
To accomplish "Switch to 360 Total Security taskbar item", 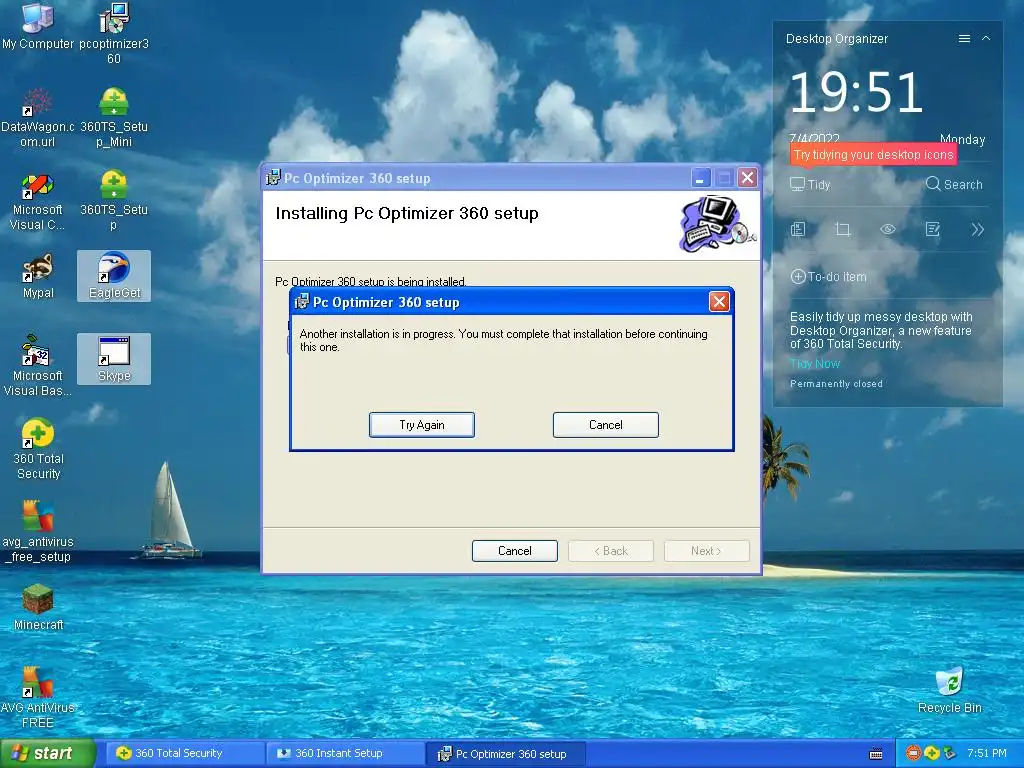I will pyautogui.click(x=184, y=754).
